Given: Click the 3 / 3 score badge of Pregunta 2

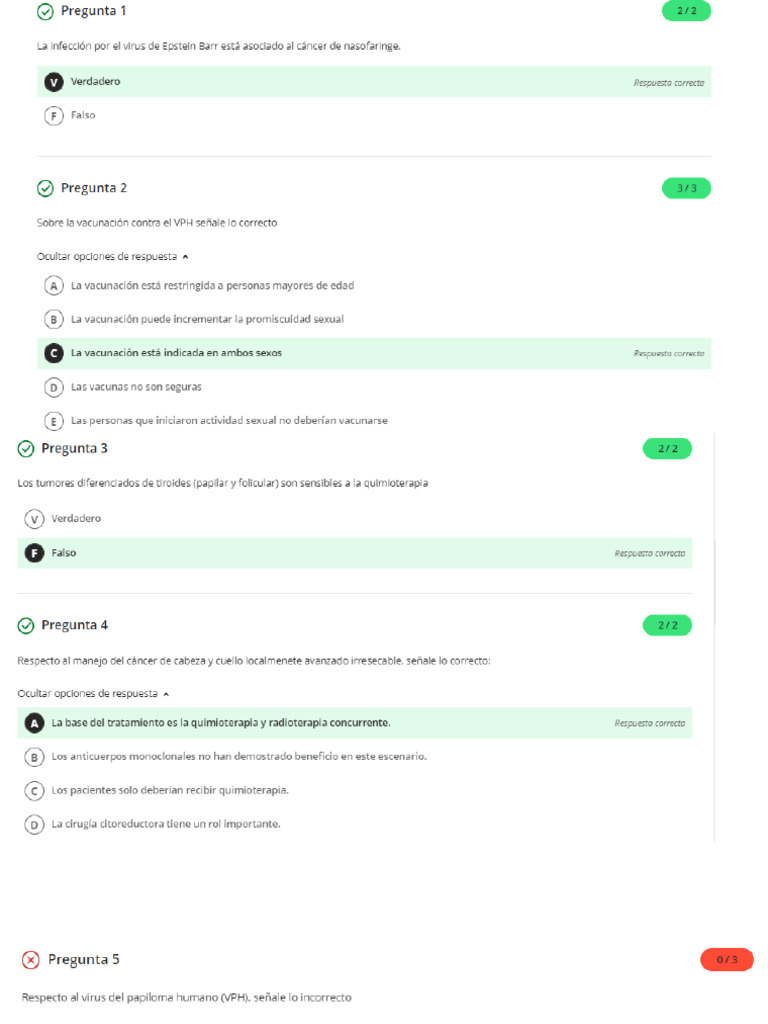Looking at the screenshot, I should [686, 188].
